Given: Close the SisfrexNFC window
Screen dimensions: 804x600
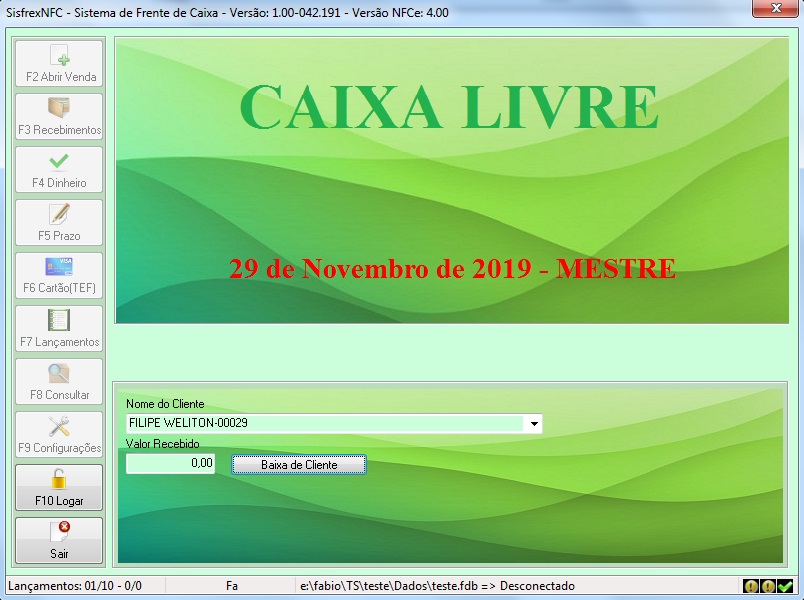Looking at the screenshot, I should pyautogui.click(x=776, y=8).
